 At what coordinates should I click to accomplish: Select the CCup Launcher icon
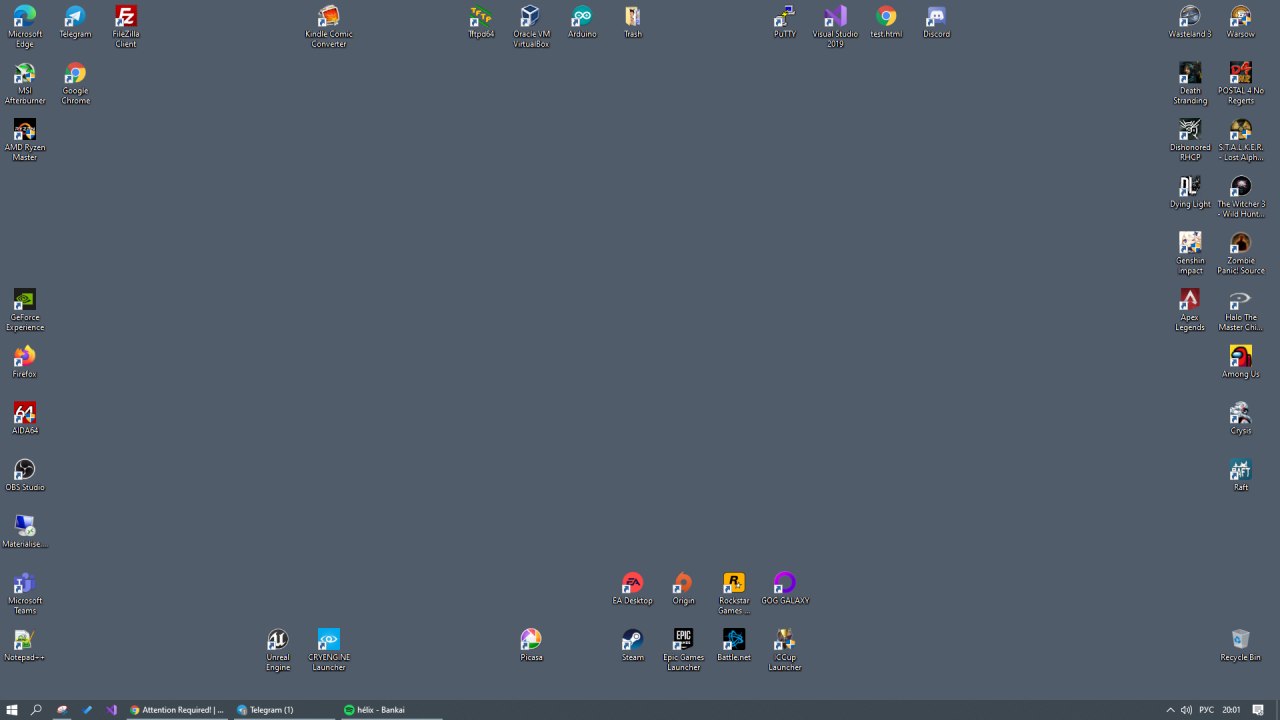tap(785, 650)
